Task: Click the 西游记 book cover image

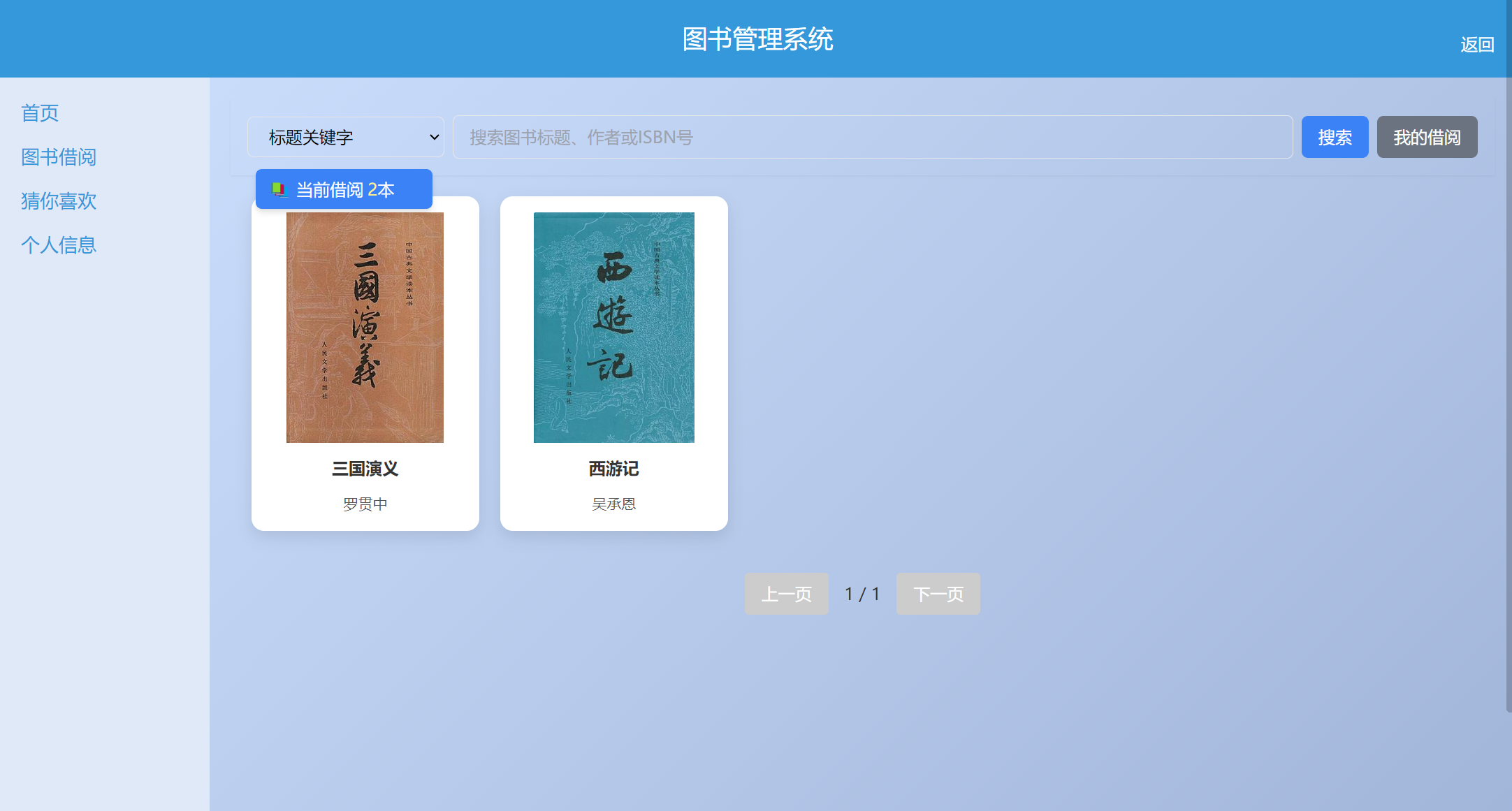Action: 613,327
